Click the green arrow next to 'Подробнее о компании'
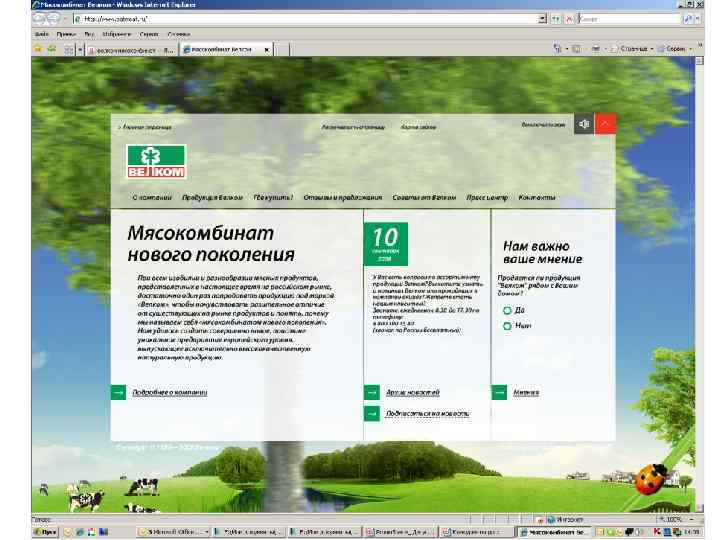 pyautogui.click(x=118, y=393)
